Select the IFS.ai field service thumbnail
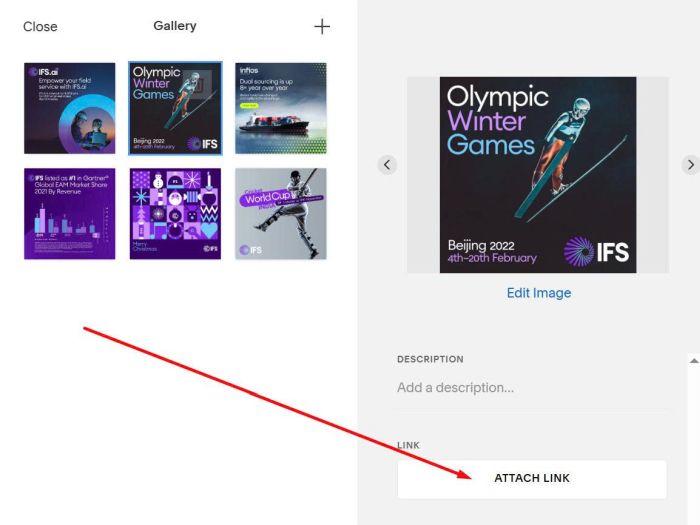The image size is (700, 525). pos(70,108)
